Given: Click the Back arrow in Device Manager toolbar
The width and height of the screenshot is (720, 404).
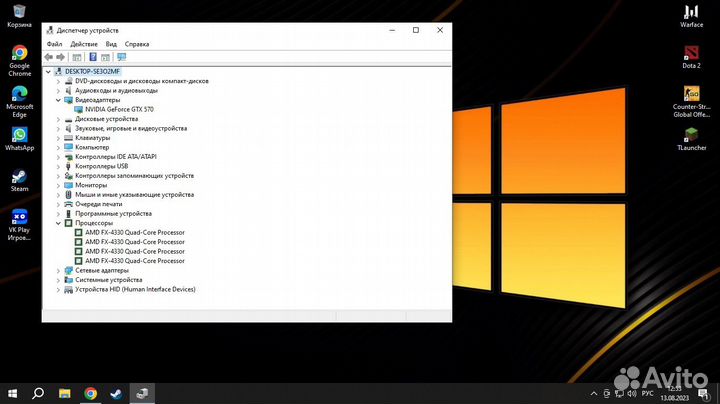Looking at the screenshot, I should click(49, 57).
